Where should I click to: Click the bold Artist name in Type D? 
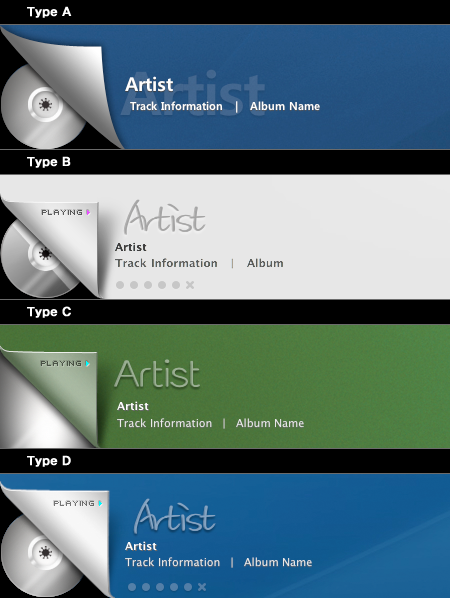pyautogui.click(x=141, y=546)
